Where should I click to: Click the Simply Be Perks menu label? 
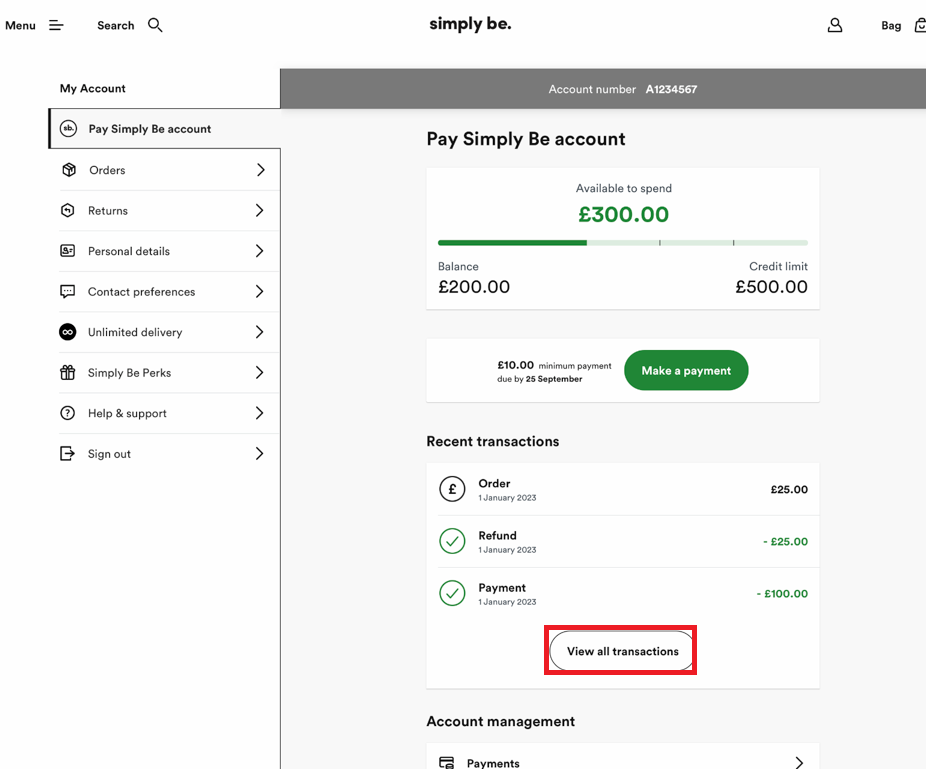coord(129,373)
